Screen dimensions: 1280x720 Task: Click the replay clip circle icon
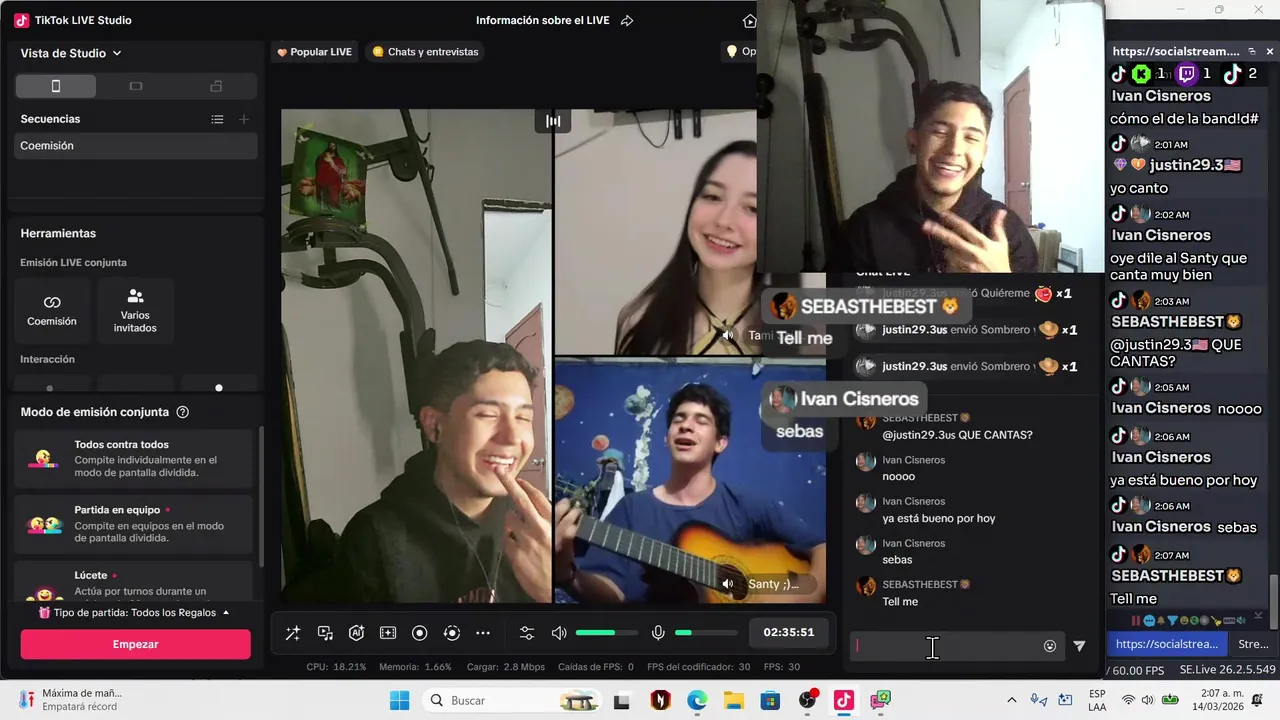[452, 633]
